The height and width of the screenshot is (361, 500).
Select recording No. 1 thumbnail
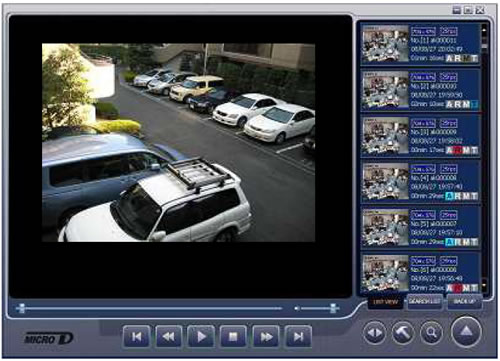click(x=385, y=44)
